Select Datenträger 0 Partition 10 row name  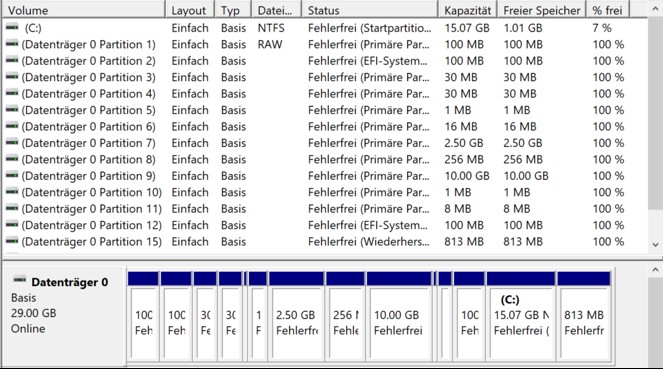pos(91,192)
